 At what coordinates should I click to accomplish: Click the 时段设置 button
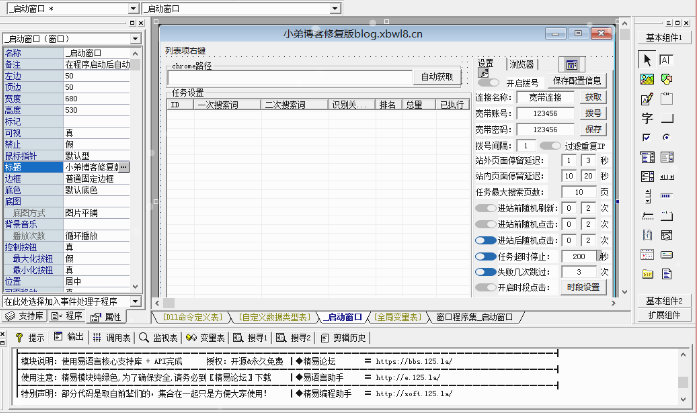583,287
